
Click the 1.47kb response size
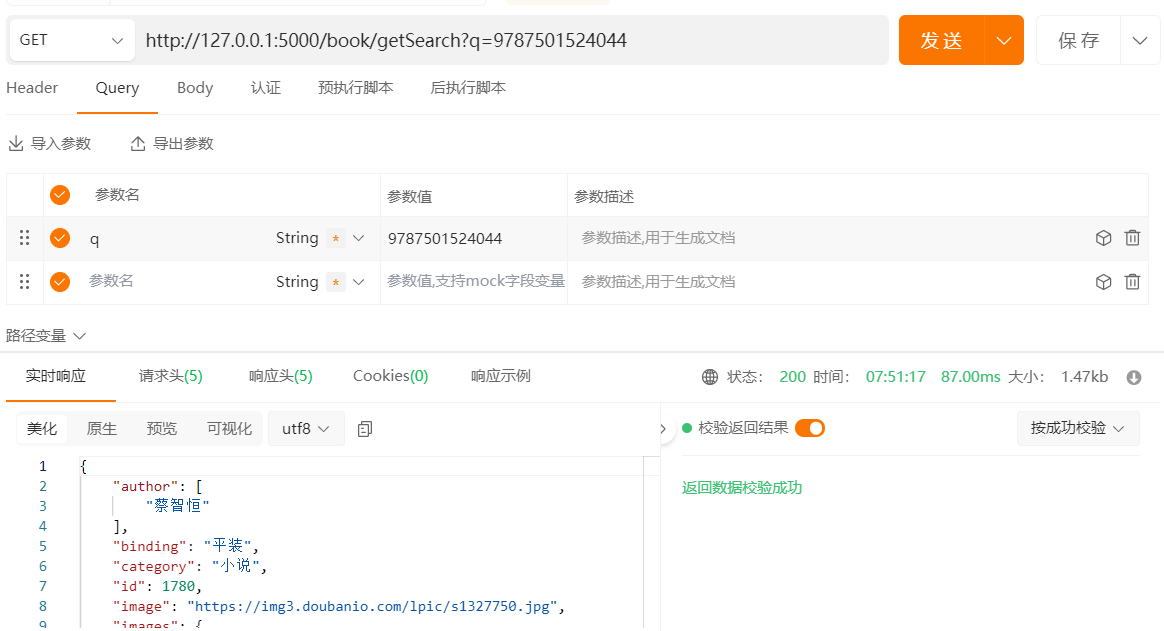(x=1084, y=376)
